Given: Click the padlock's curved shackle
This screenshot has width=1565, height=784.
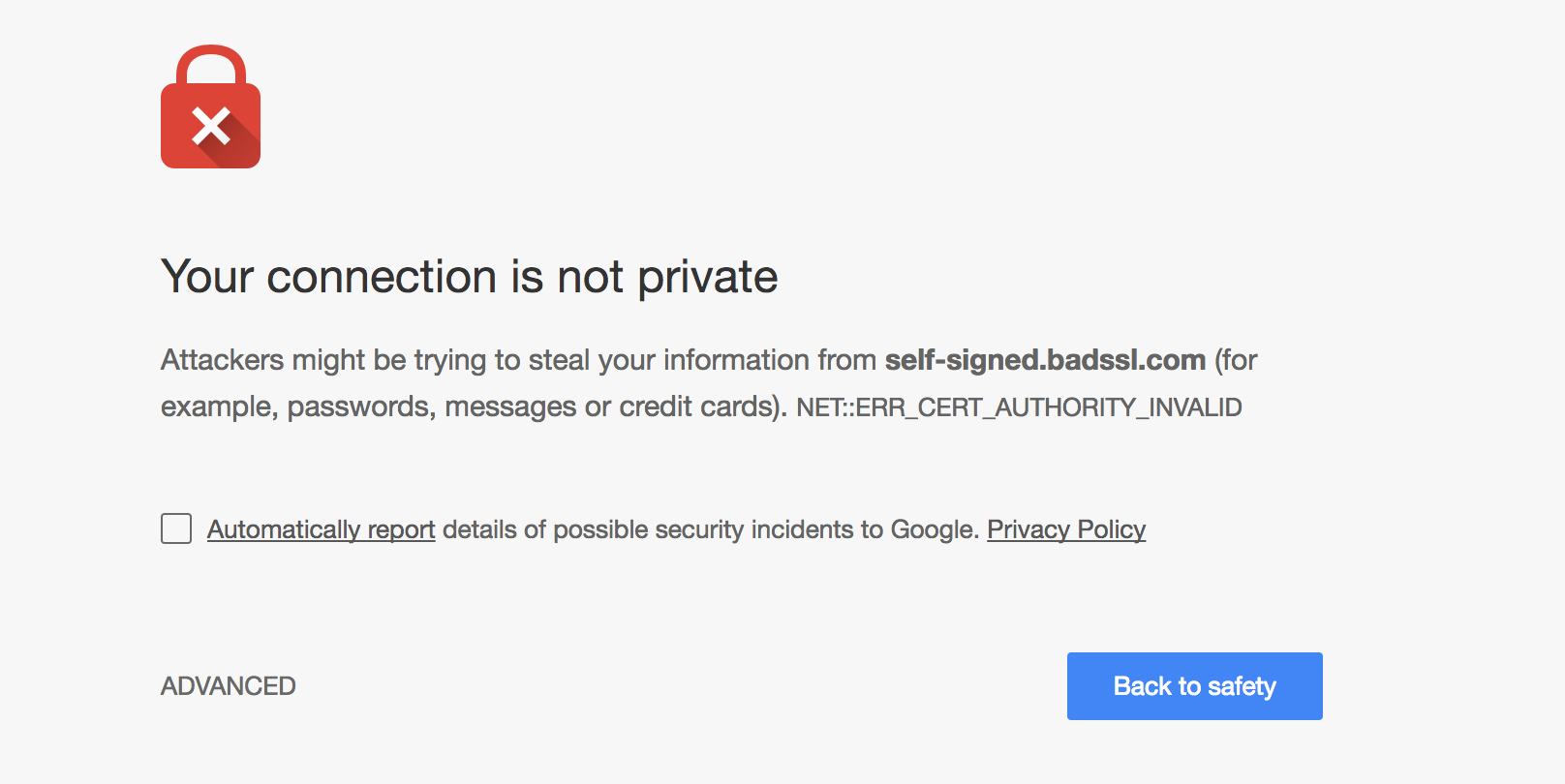Looking at the screenshot, I should 210,65.
